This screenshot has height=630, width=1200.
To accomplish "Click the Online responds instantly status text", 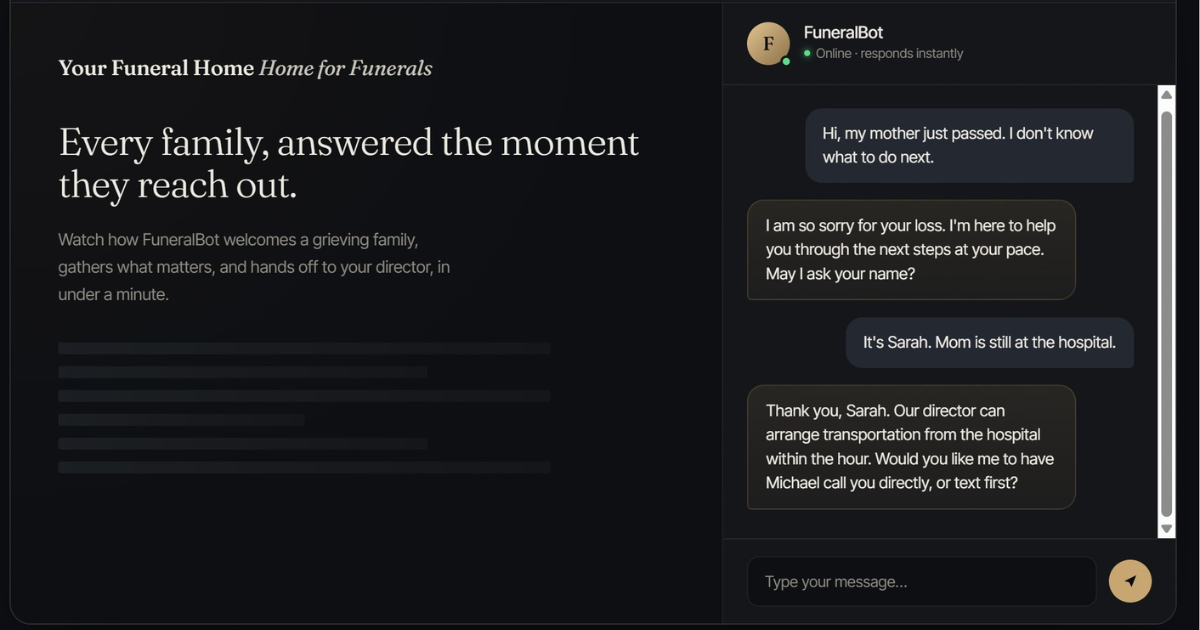I will [890, 54].
